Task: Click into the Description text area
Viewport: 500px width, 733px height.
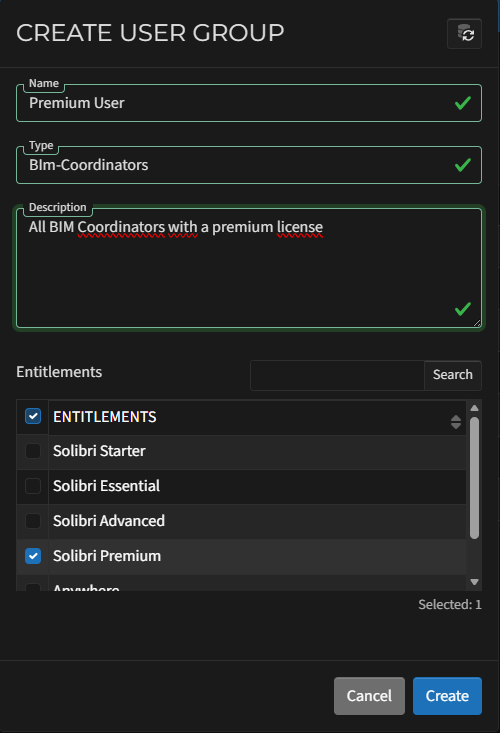Action: click(249, 268)
